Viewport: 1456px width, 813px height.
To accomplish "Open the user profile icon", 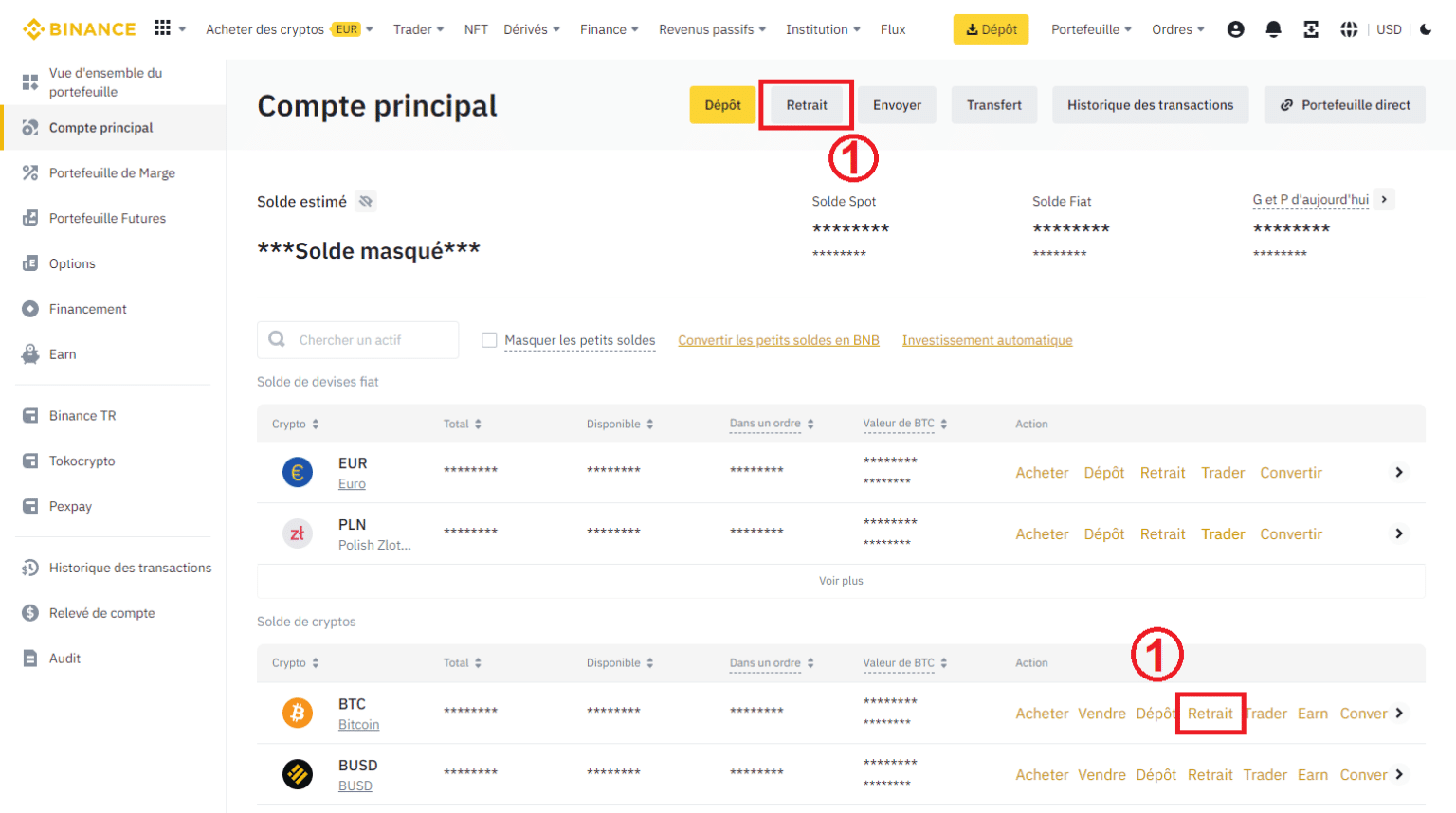I will 1235,29.
